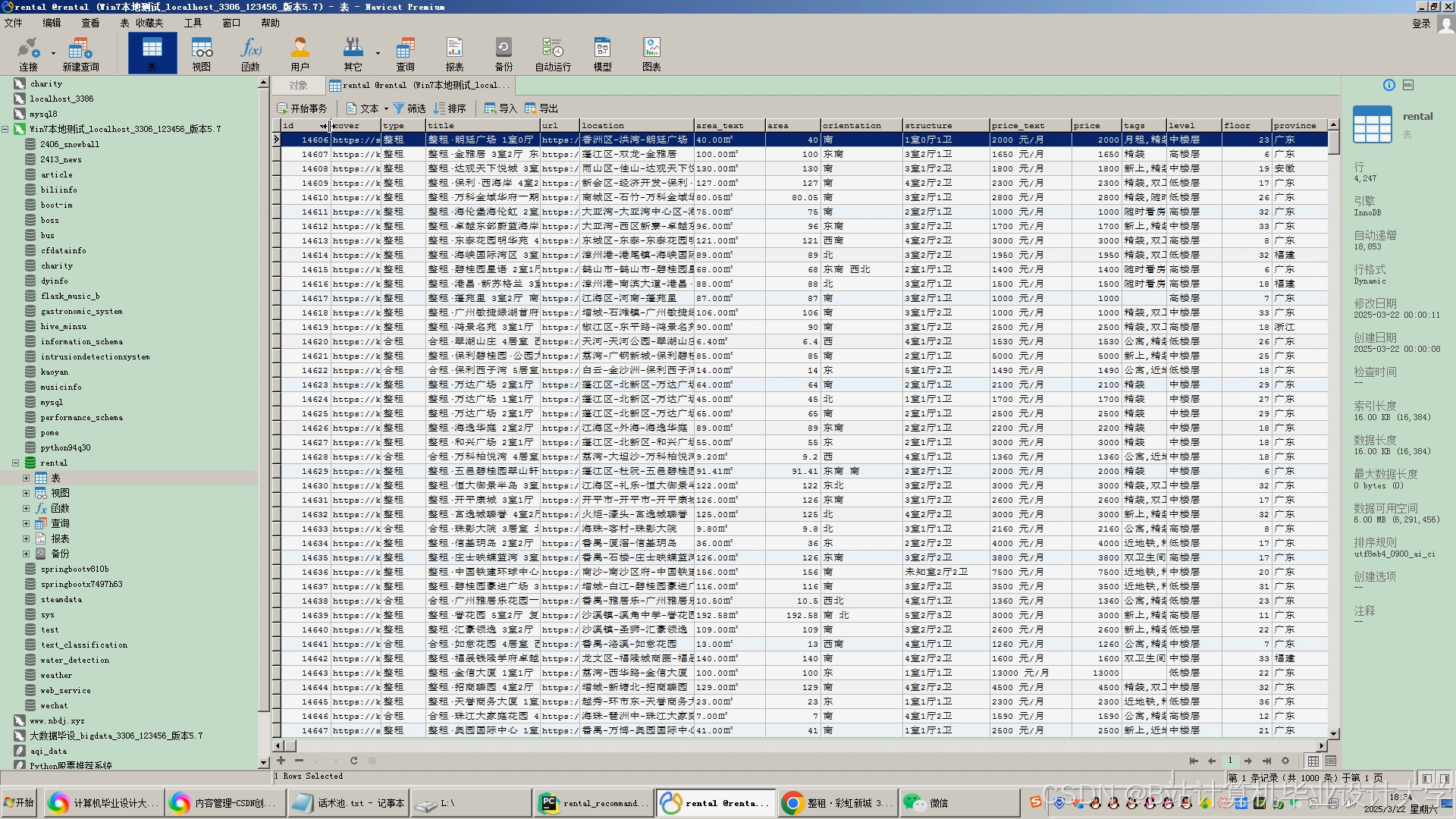Click the refresh icon below the grid
The width and height of the screenshot is (1456, 819).
(353, 761)
